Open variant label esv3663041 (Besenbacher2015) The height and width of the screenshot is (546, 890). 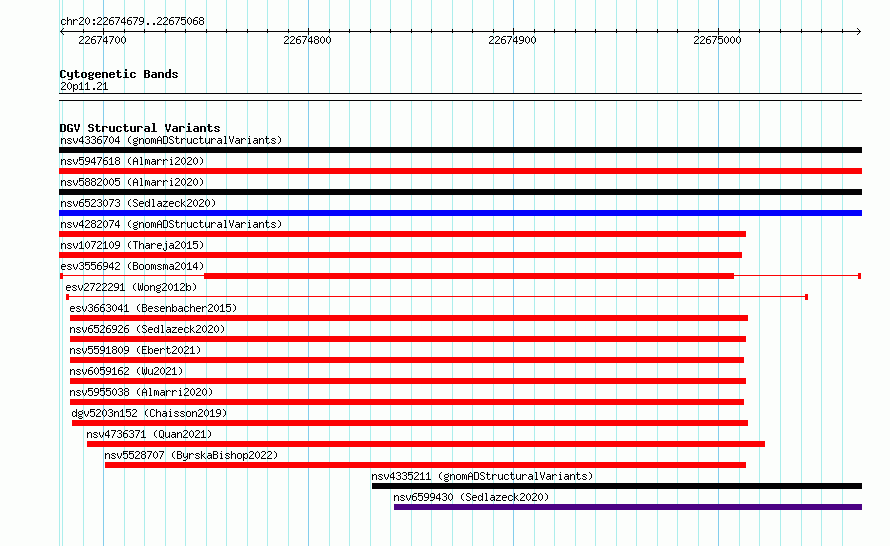[x=153, y=308]
